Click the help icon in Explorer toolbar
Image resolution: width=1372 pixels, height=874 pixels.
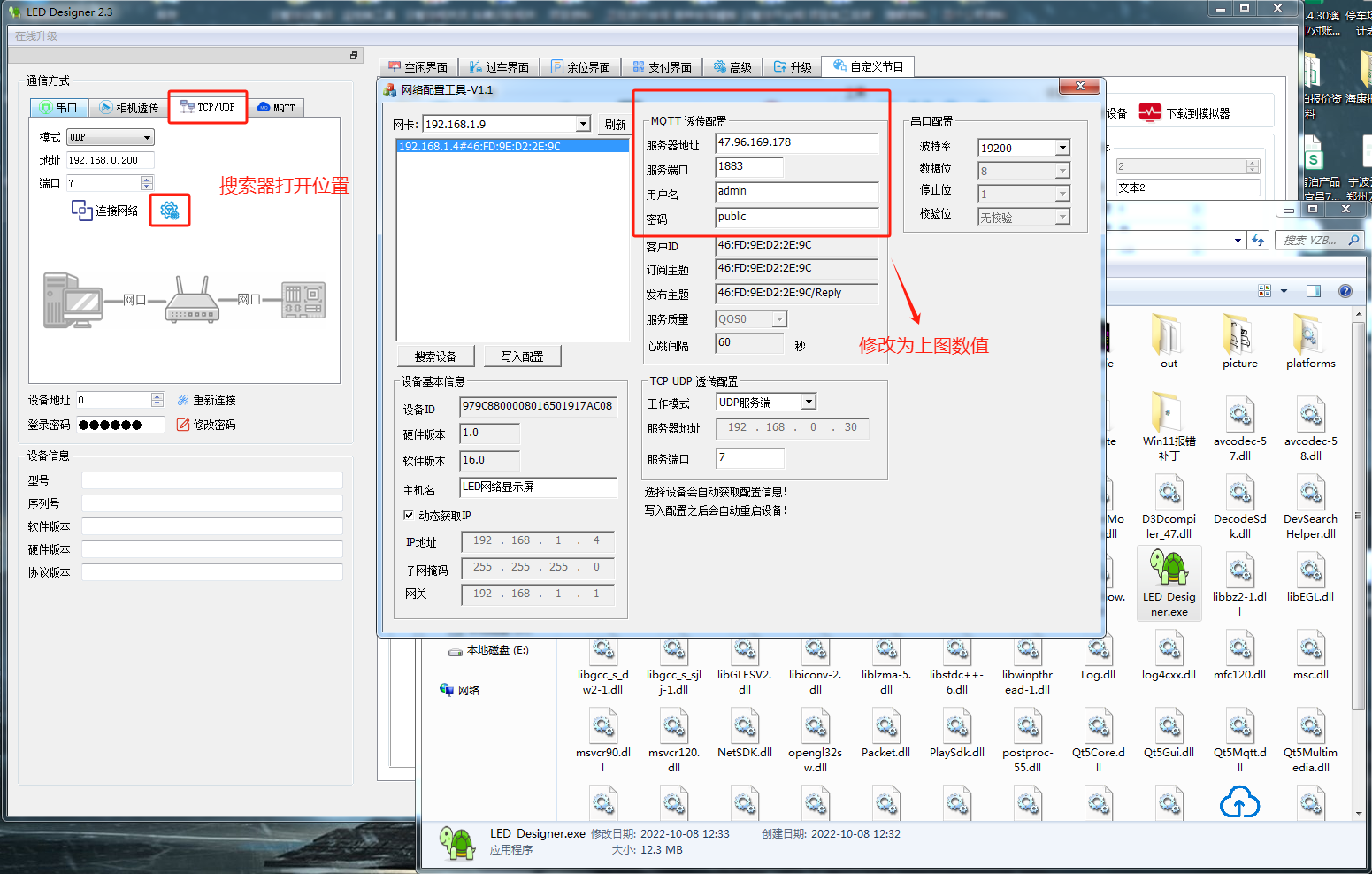click(1345, 291)
